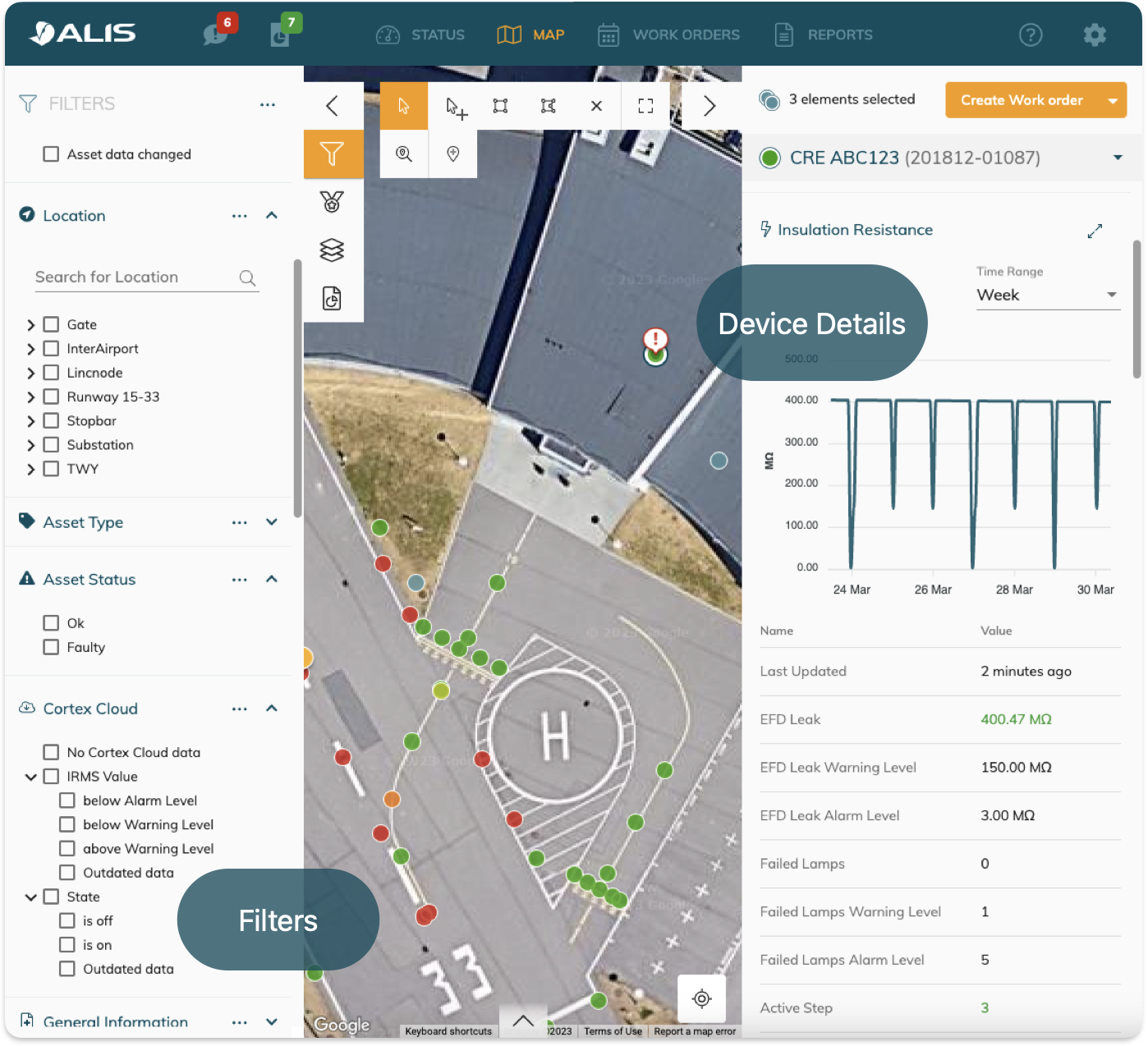The width and height of the screenshot is (1148, 1046).
Task: Open the settings gear icon
Action: [1094, 34]
